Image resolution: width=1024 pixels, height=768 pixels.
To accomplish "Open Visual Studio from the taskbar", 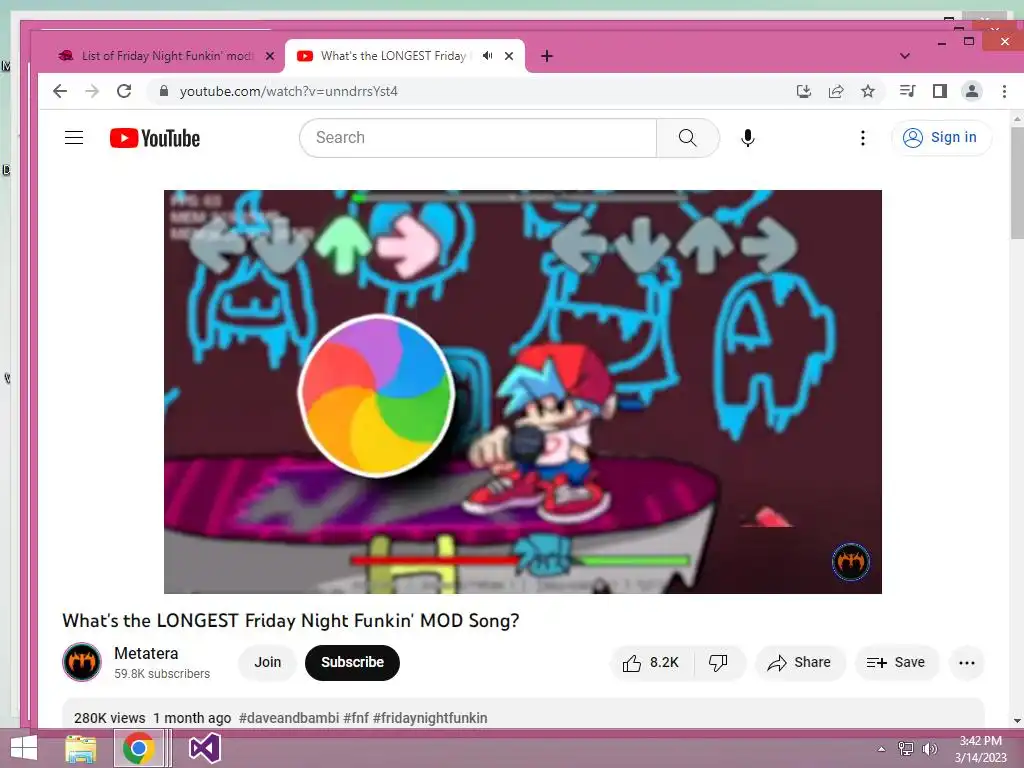I will pos(205,748).
